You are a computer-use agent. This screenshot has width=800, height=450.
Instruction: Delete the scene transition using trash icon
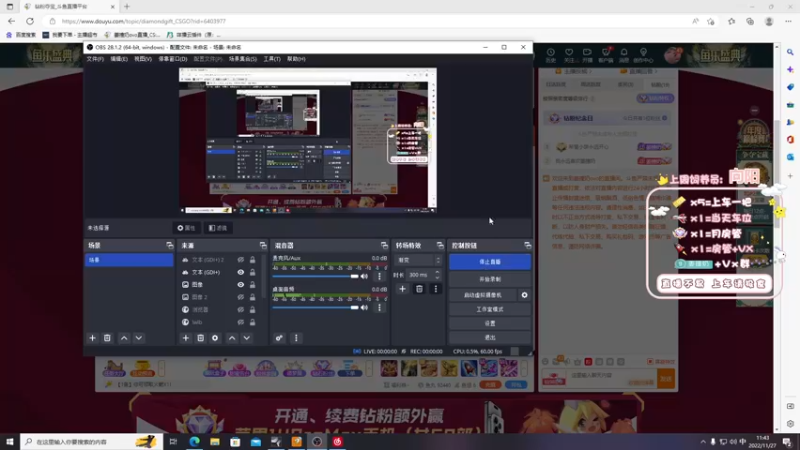[x=419, y=289]
